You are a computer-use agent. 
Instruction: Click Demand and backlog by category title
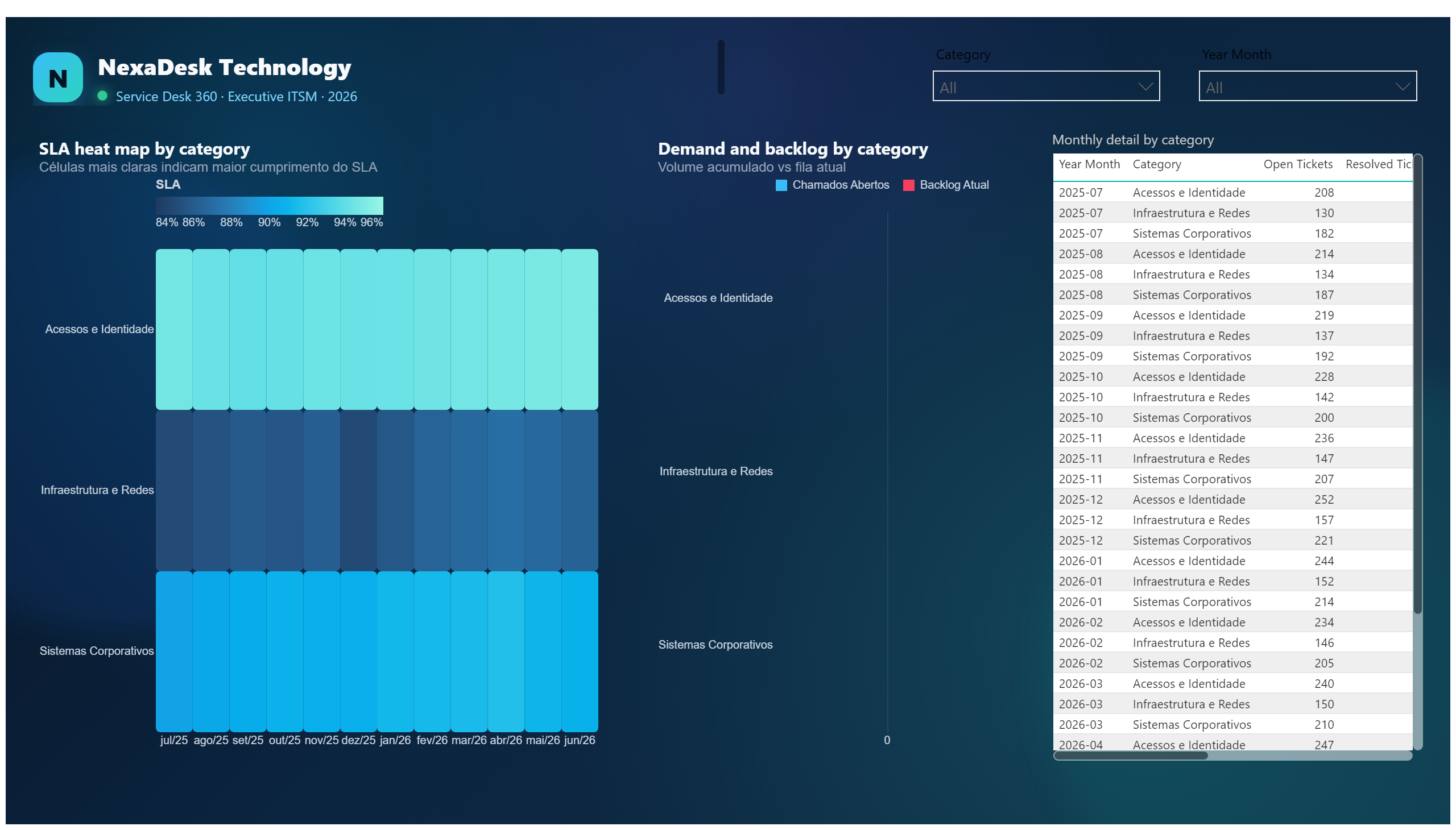click(x=793, y=149)
